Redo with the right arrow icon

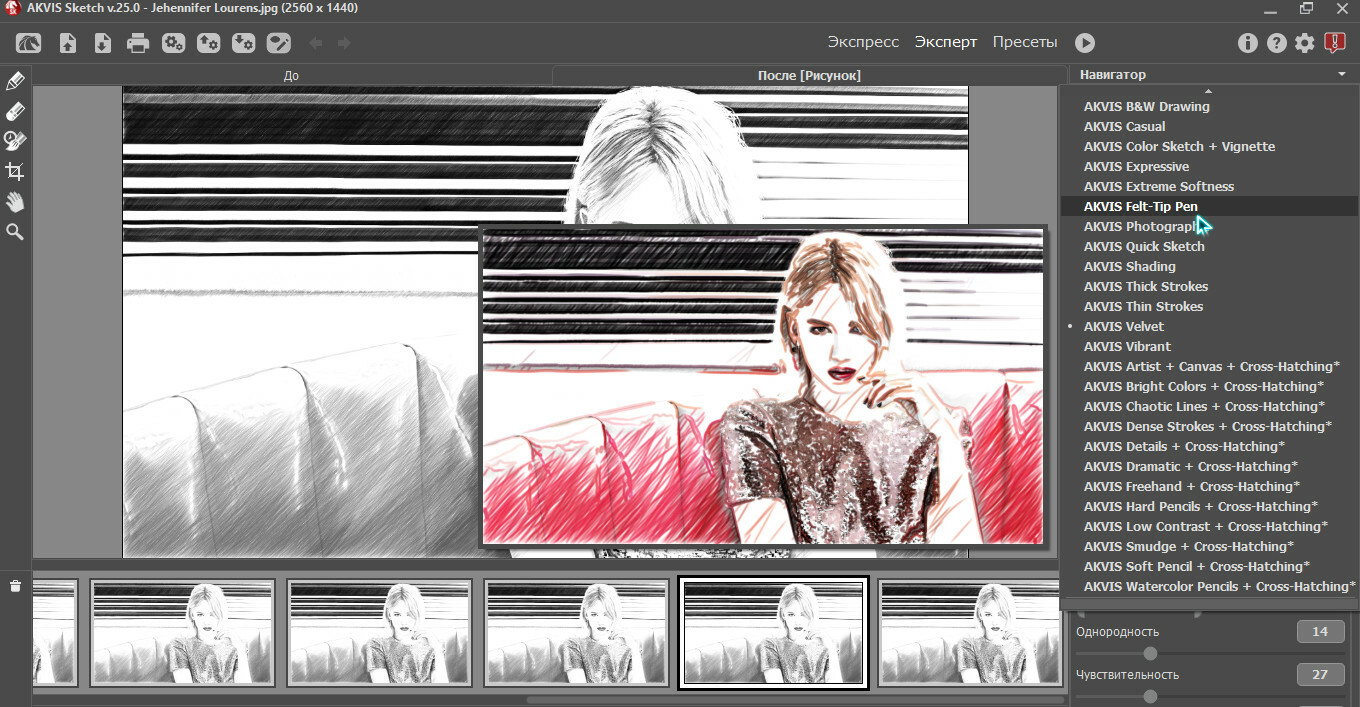click(x=344, y=43)
